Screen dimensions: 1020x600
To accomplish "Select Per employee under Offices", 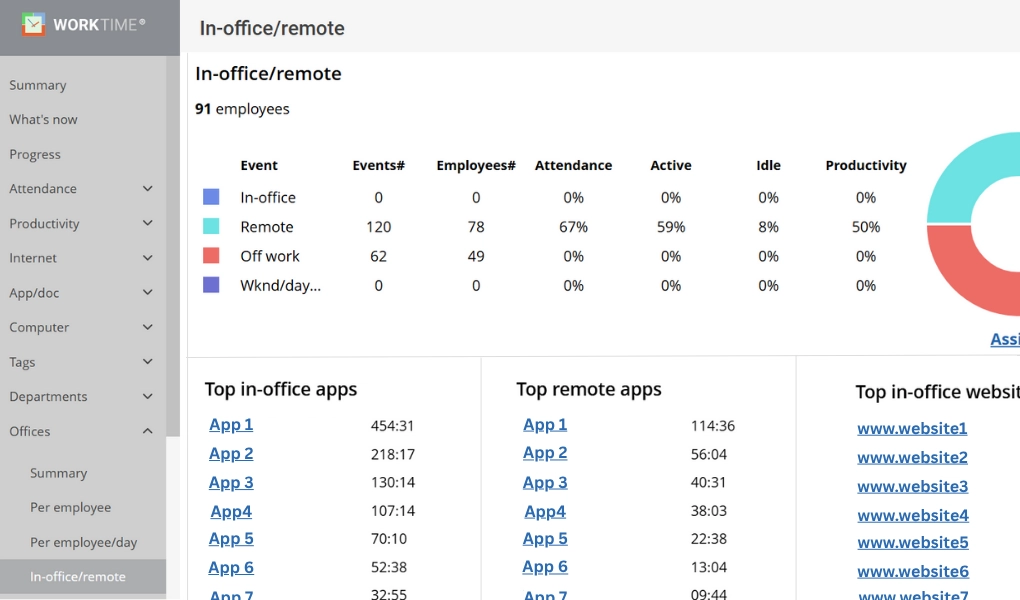I will [70, 507].
